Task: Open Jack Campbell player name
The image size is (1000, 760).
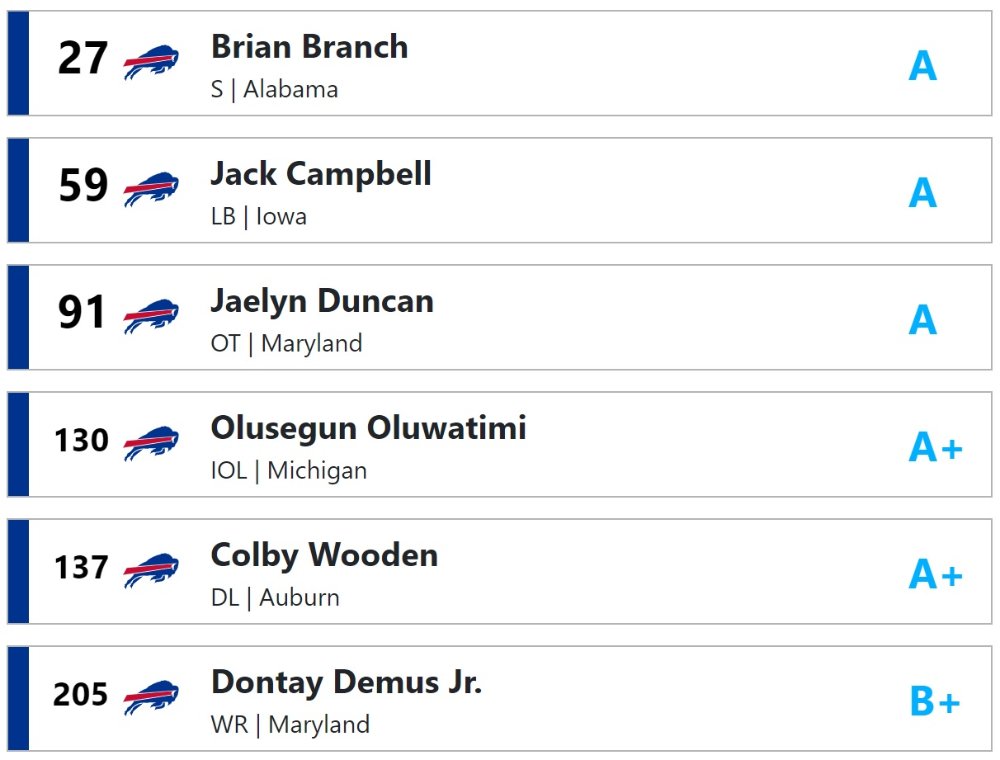Action: click(x=321, y=174)
